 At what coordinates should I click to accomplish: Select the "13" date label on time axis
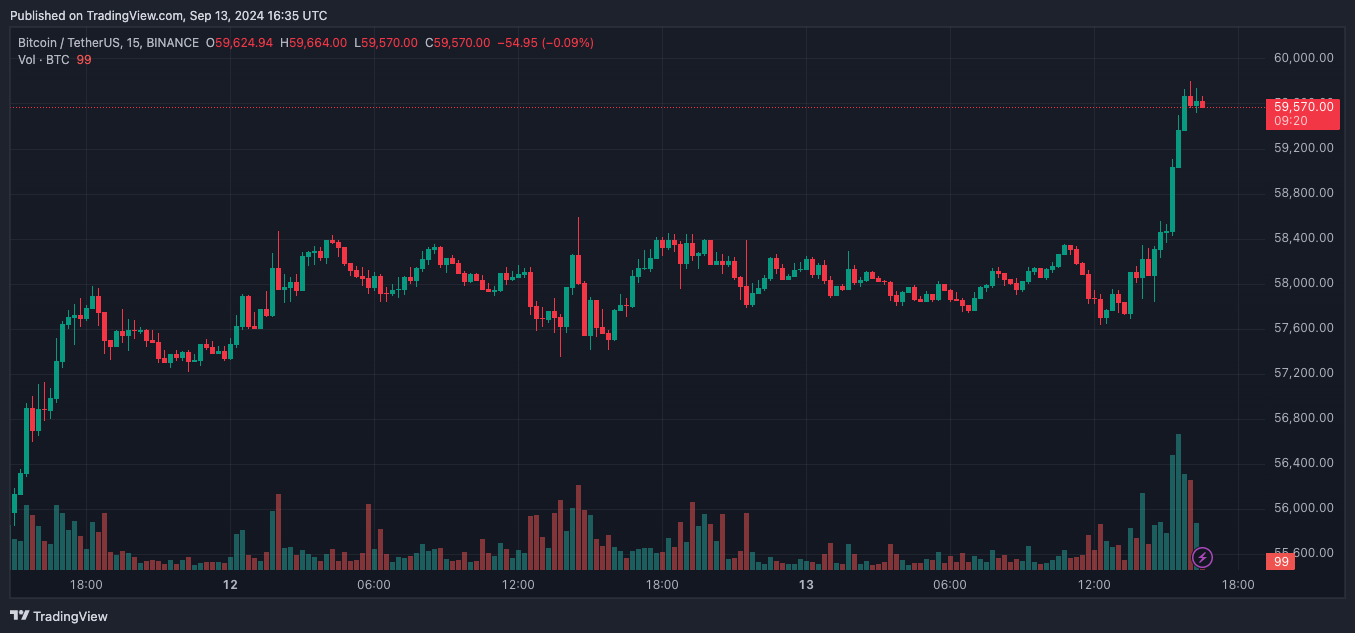pos(806,584)
